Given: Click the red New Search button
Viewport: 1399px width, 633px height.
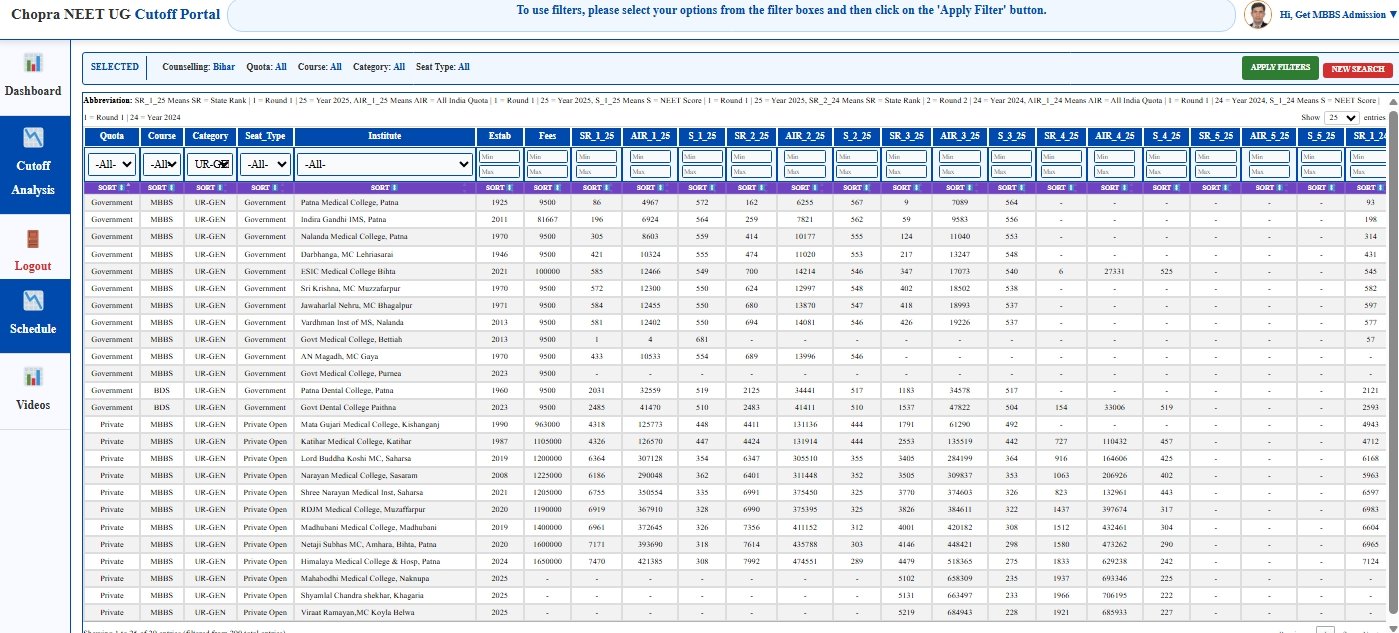Looking at the screenshot, I should tap(1357, 69).
